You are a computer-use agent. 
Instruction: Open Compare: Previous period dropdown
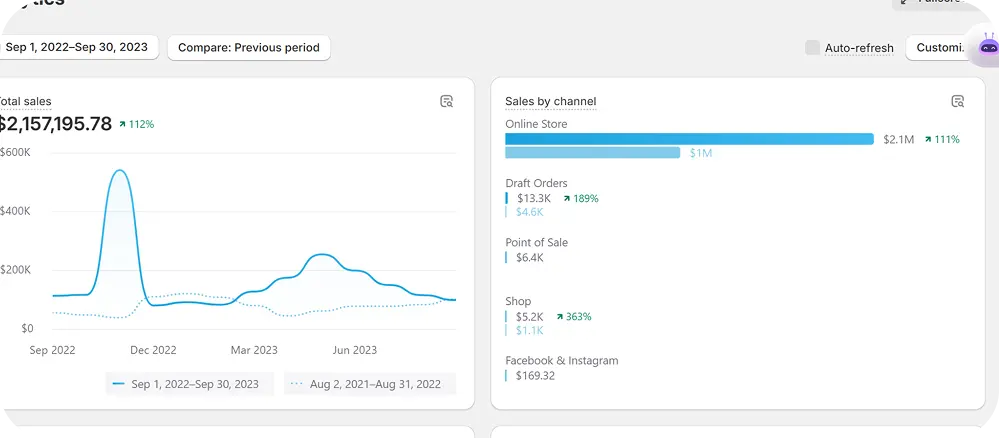point(249,48)
